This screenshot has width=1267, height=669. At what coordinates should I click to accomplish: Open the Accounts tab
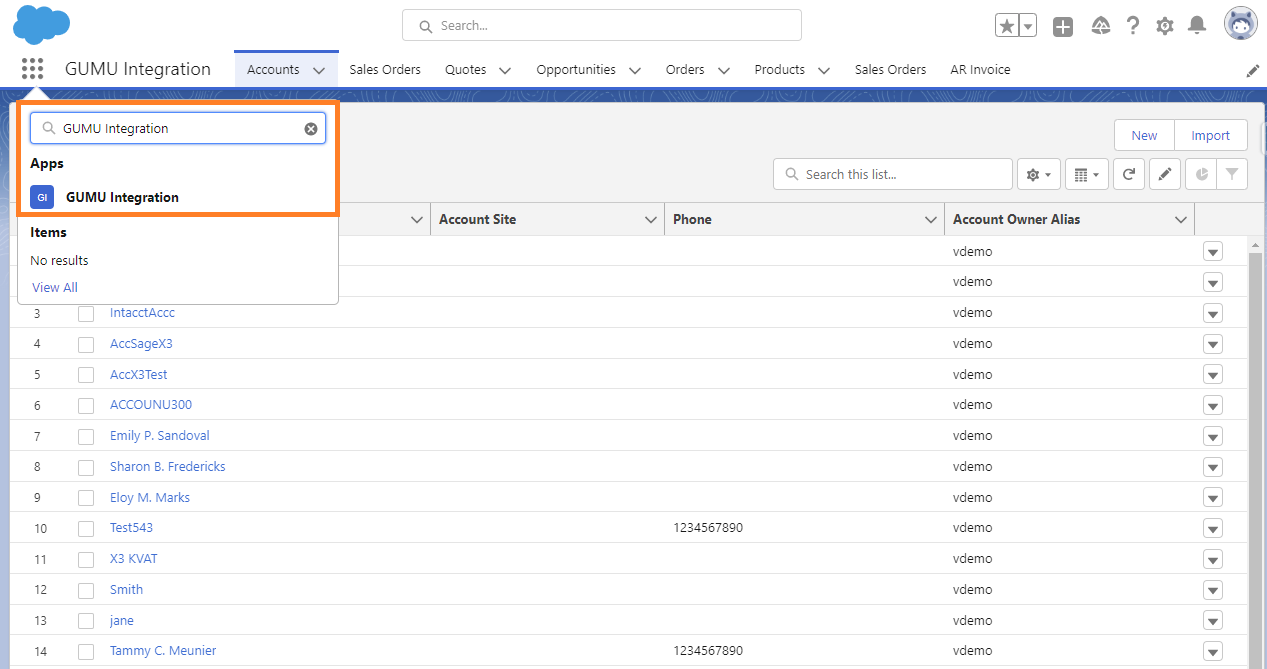[273, 69]
